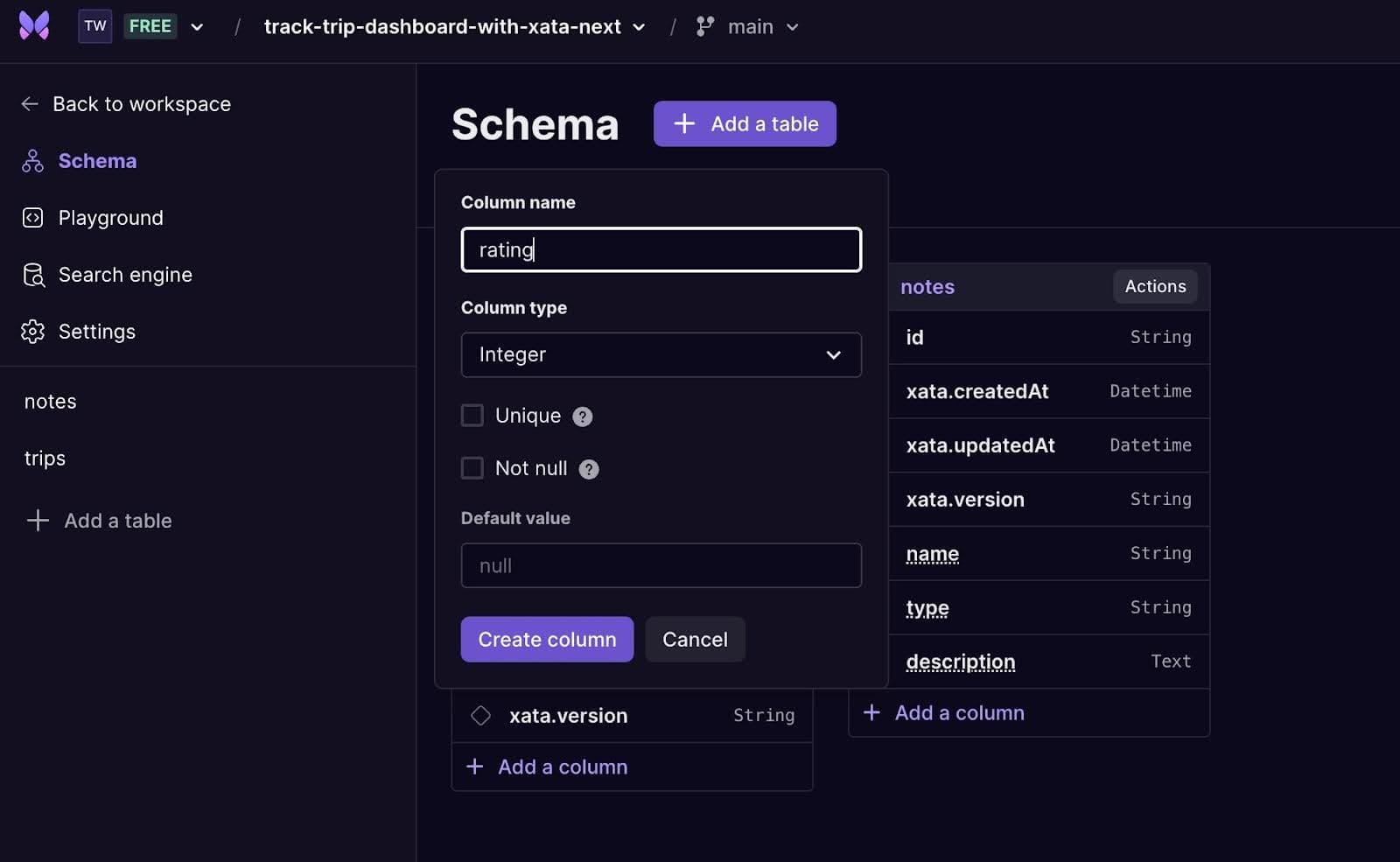Show help for Unique option
The width and height of the screenshot is (1400, 862).
[583, 417]
